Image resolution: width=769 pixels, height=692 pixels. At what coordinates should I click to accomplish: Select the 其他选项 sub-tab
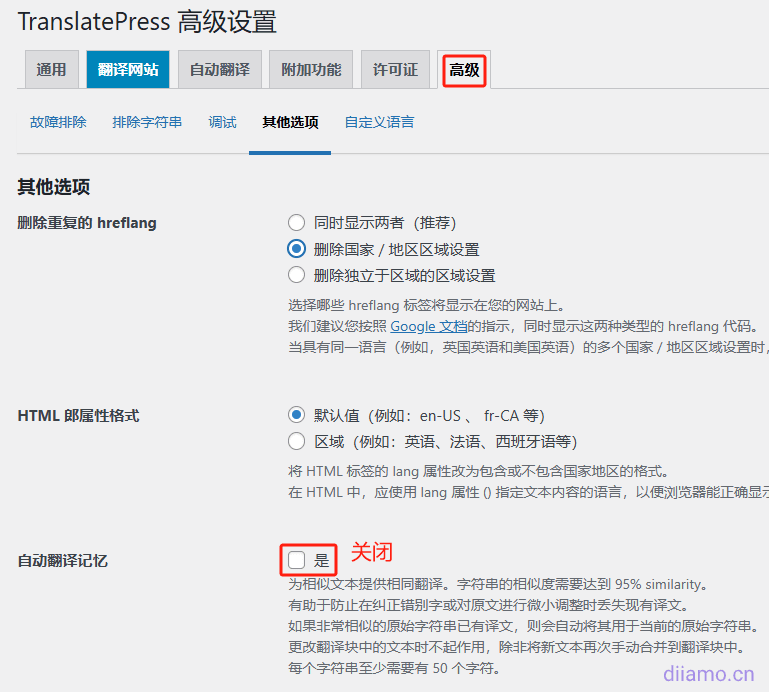290,122
